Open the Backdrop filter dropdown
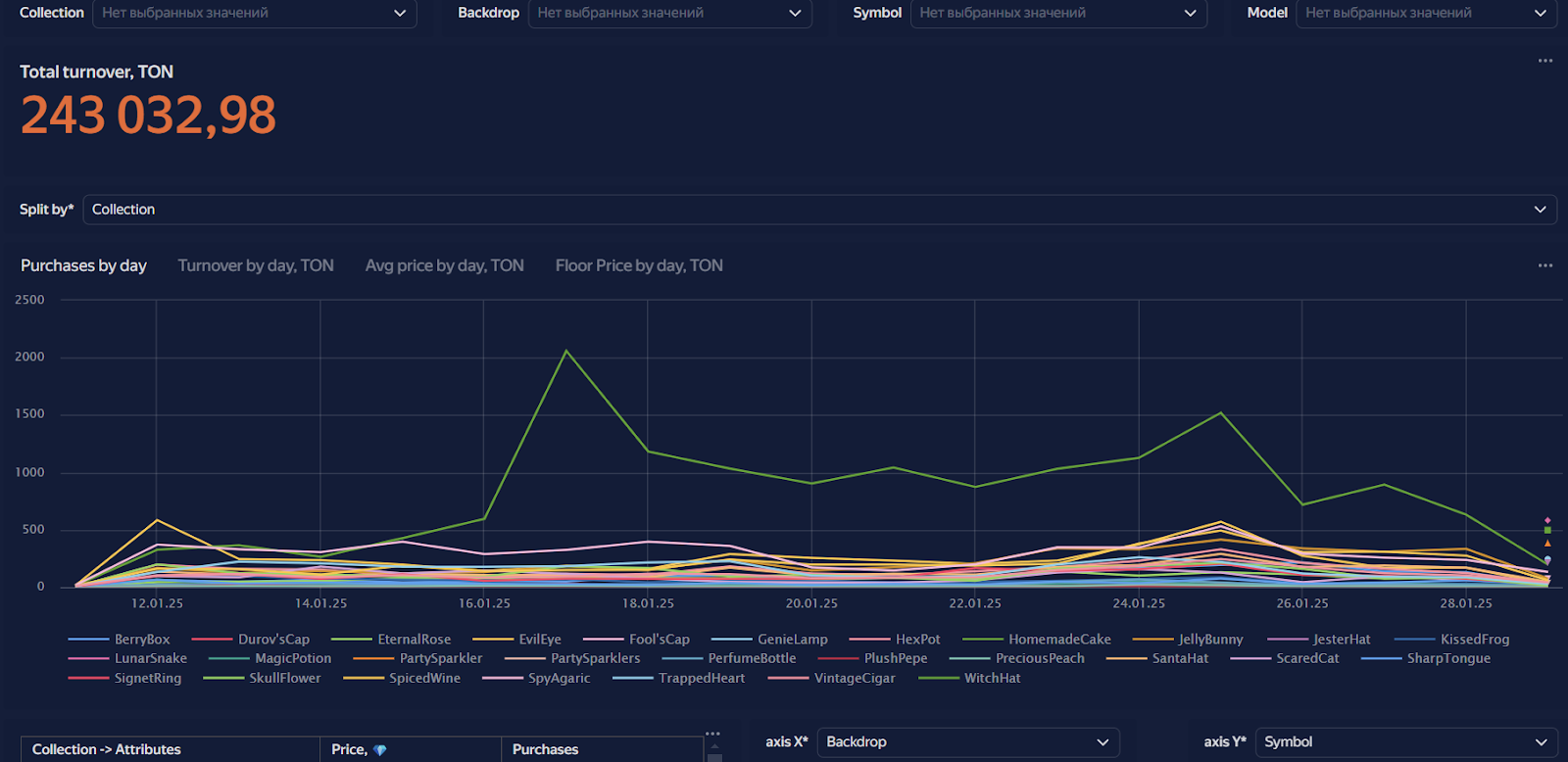Image resolution: width=1568 pixels, height=762 pixels. point(670,13)
